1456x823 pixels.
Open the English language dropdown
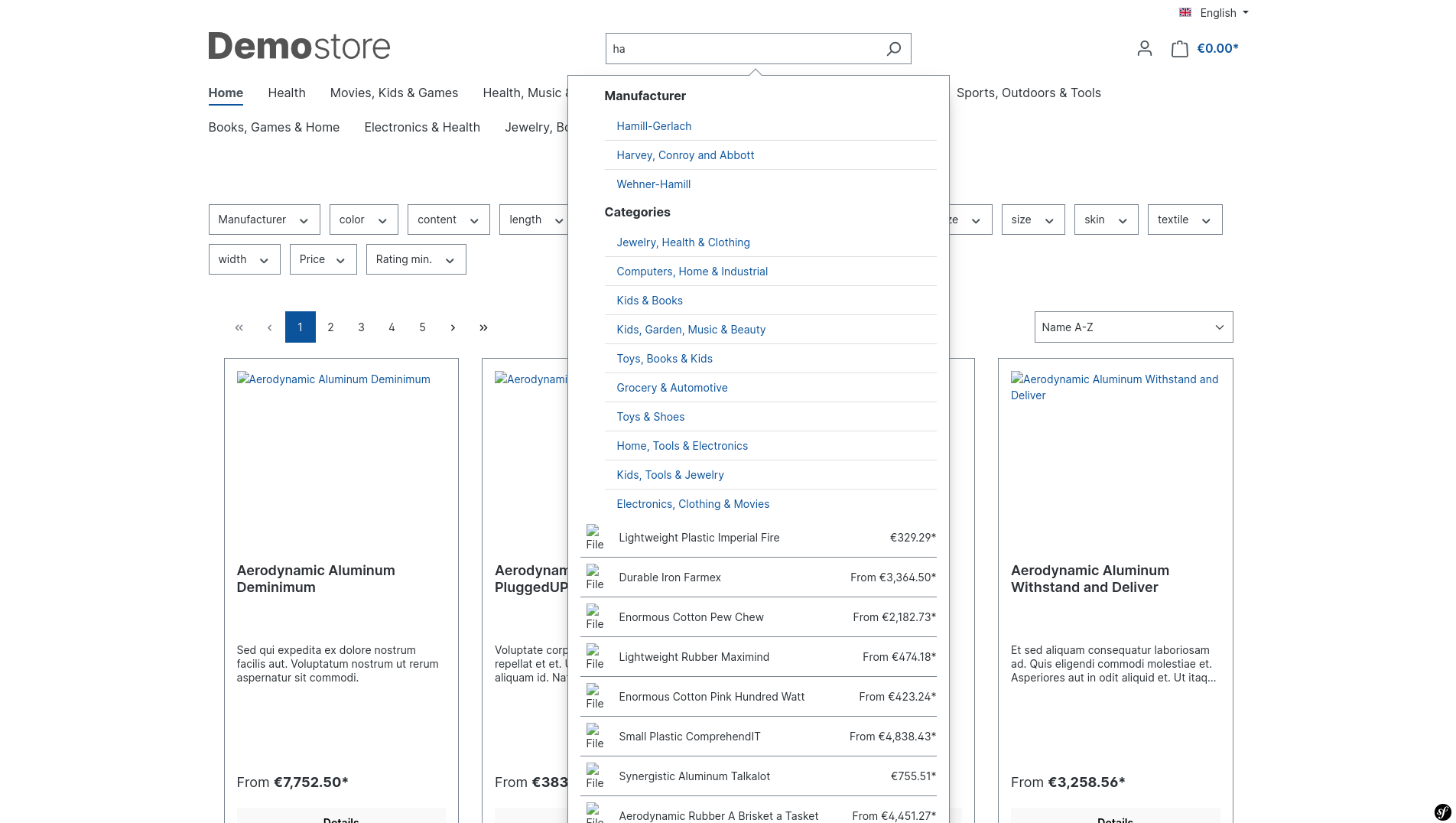pos(1224,12)
